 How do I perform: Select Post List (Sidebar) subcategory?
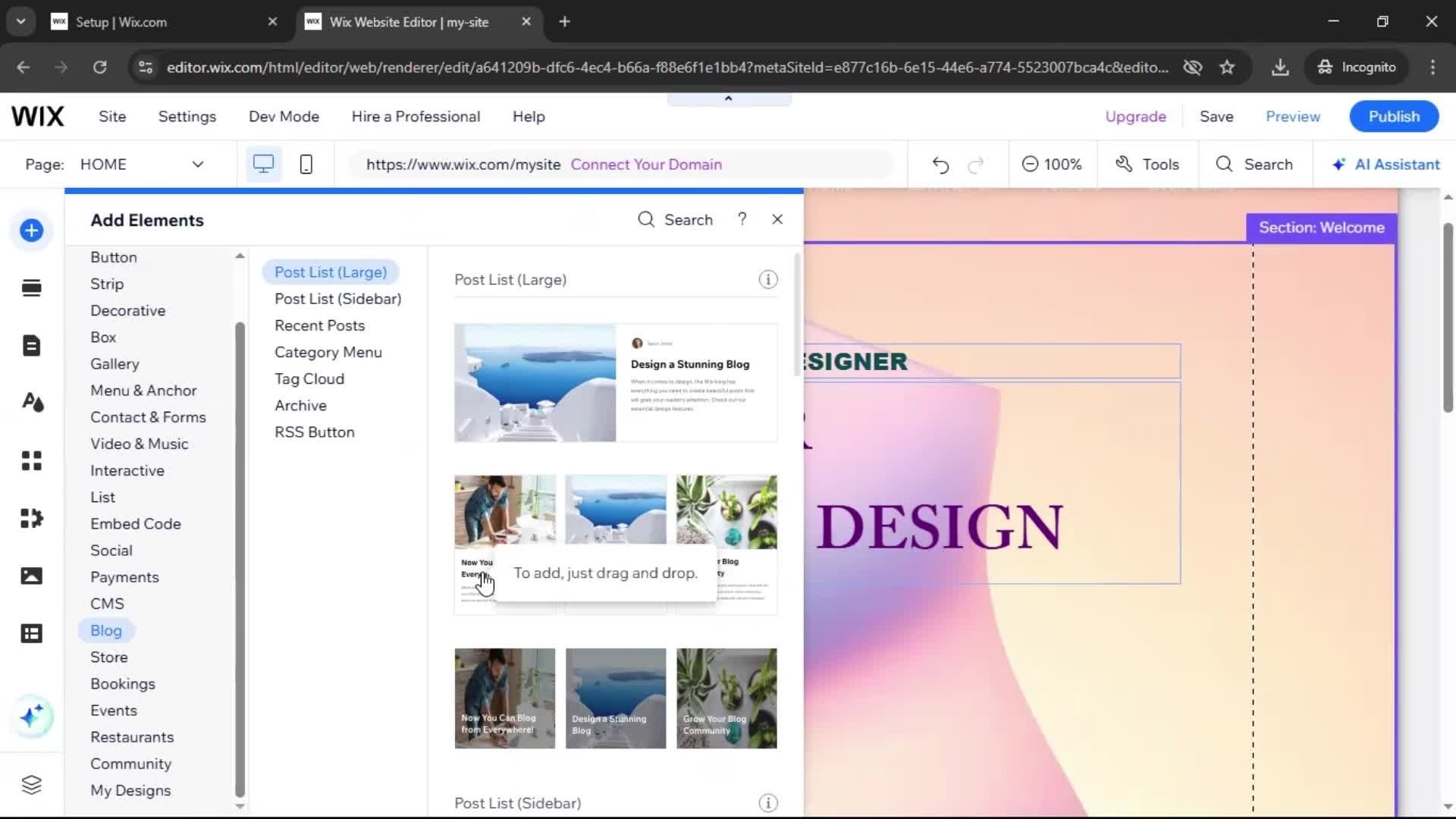[x=338, y=299]
